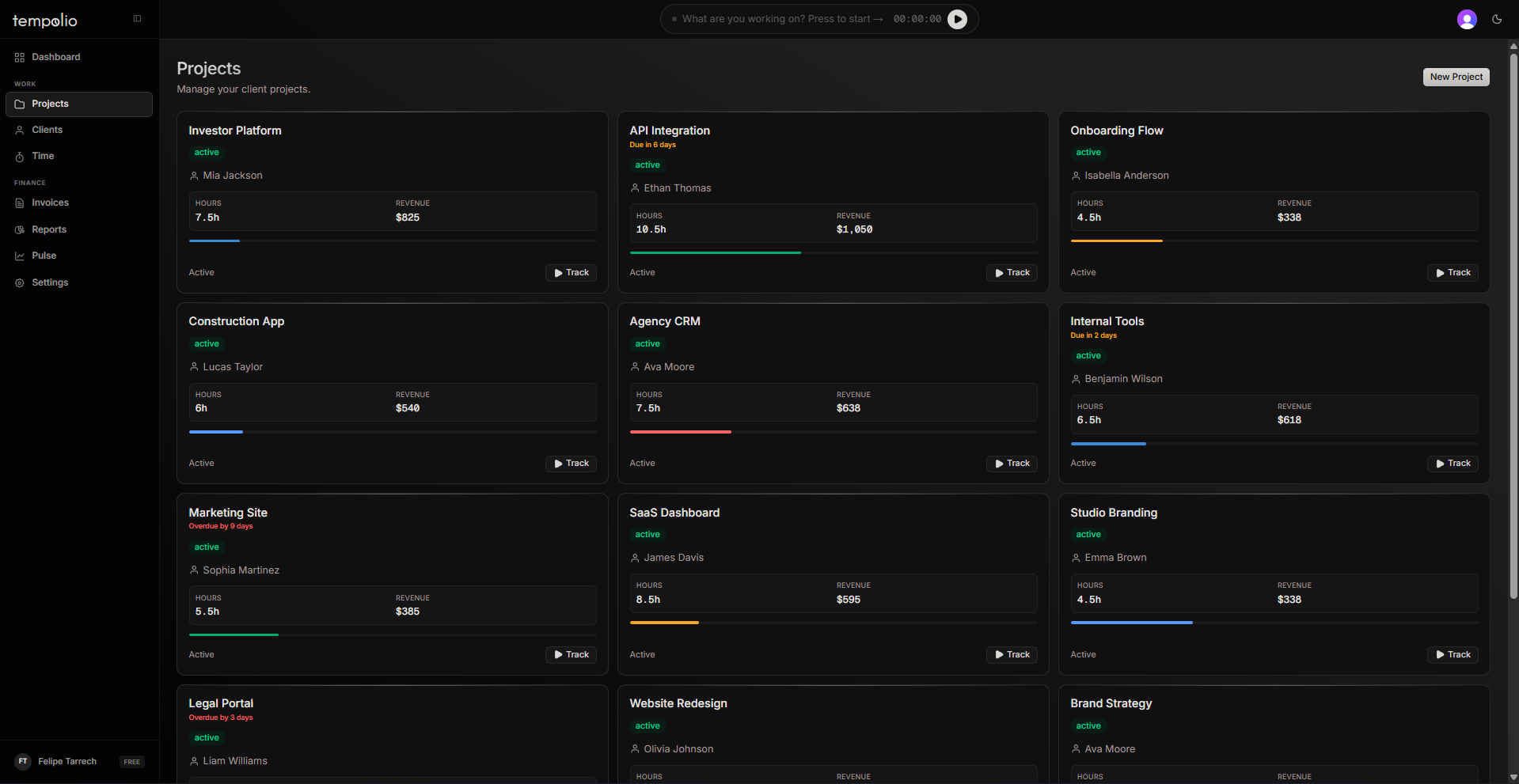Click person icon beside Olivia Johnson
The image size is (1519, 784).
tap(635, 749)
